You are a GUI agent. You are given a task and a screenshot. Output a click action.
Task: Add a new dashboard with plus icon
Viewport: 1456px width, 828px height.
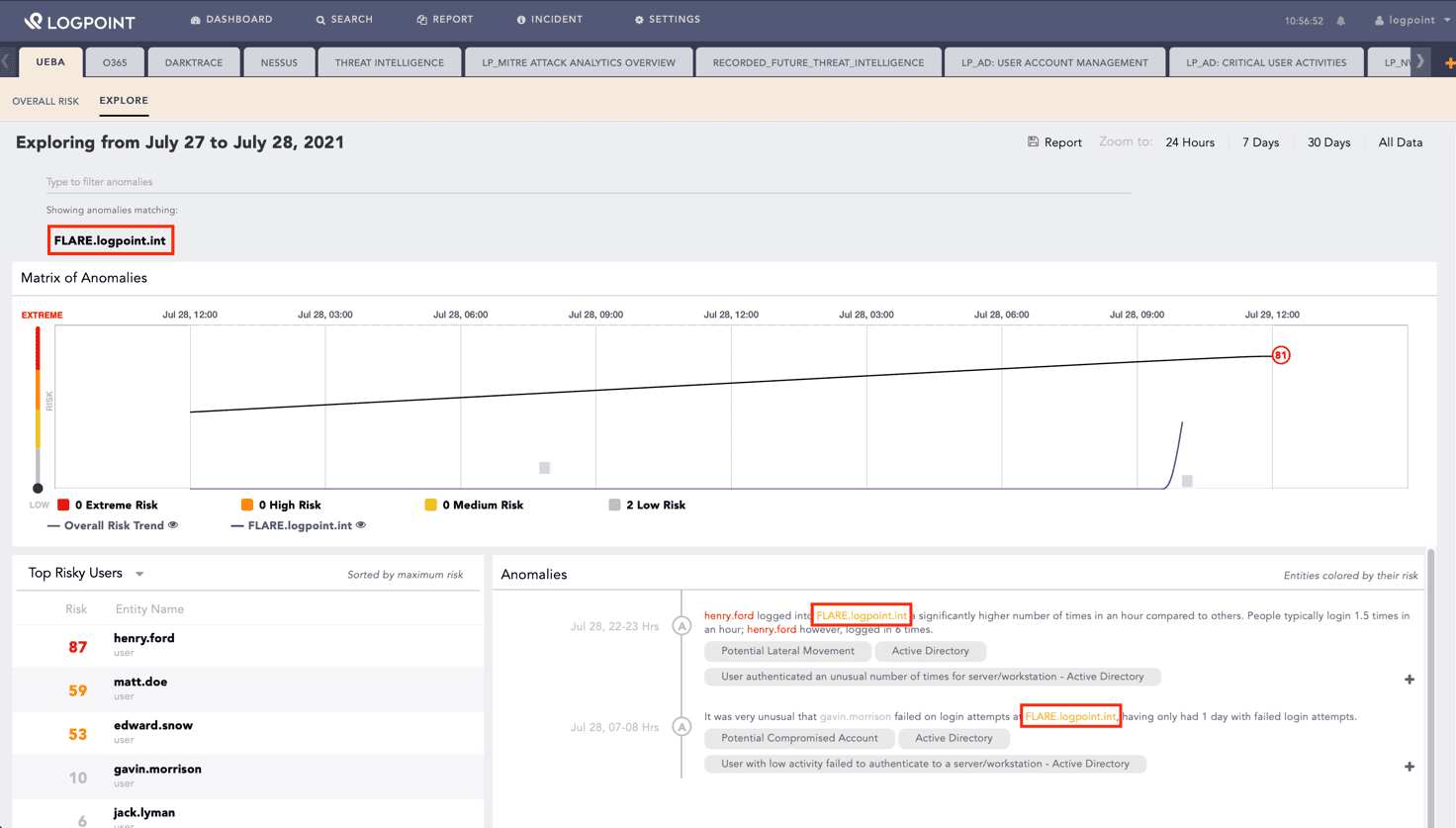(x=1449, y=63)
